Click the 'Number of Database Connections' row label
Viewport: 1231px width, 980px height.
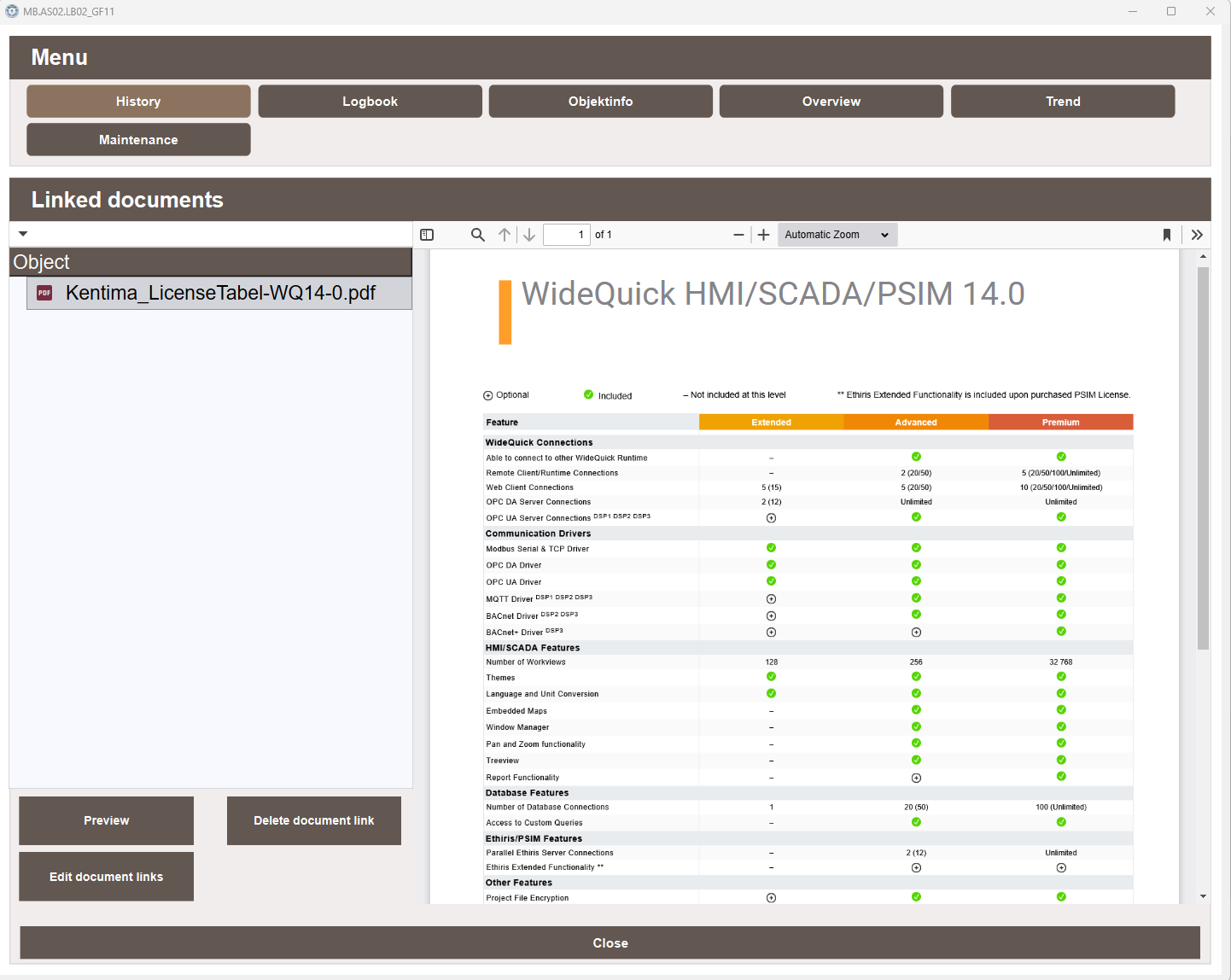(547, 807)
